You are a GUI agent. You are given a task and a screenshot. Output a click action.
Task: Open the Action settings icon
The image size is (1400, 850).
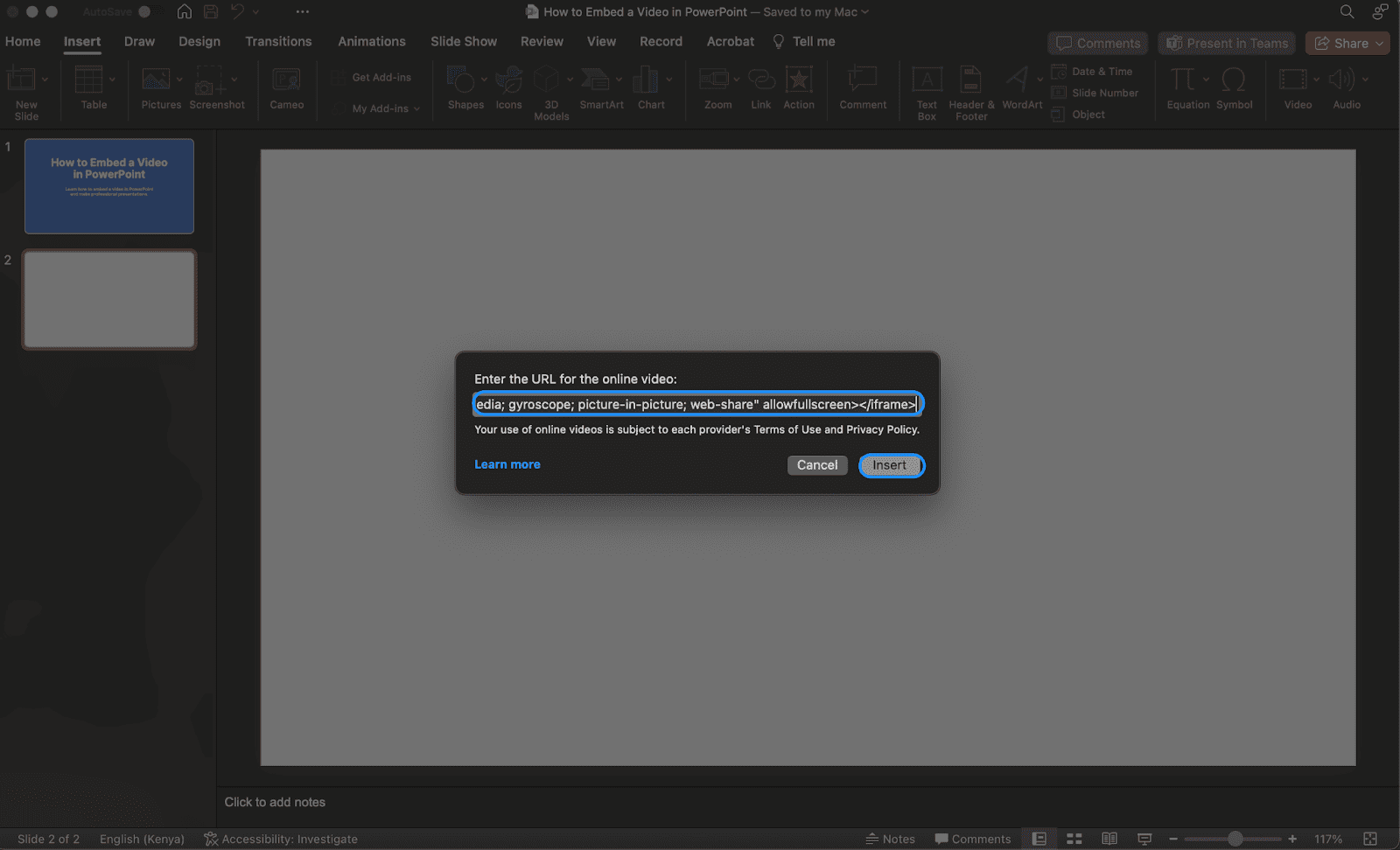(799, 80)
